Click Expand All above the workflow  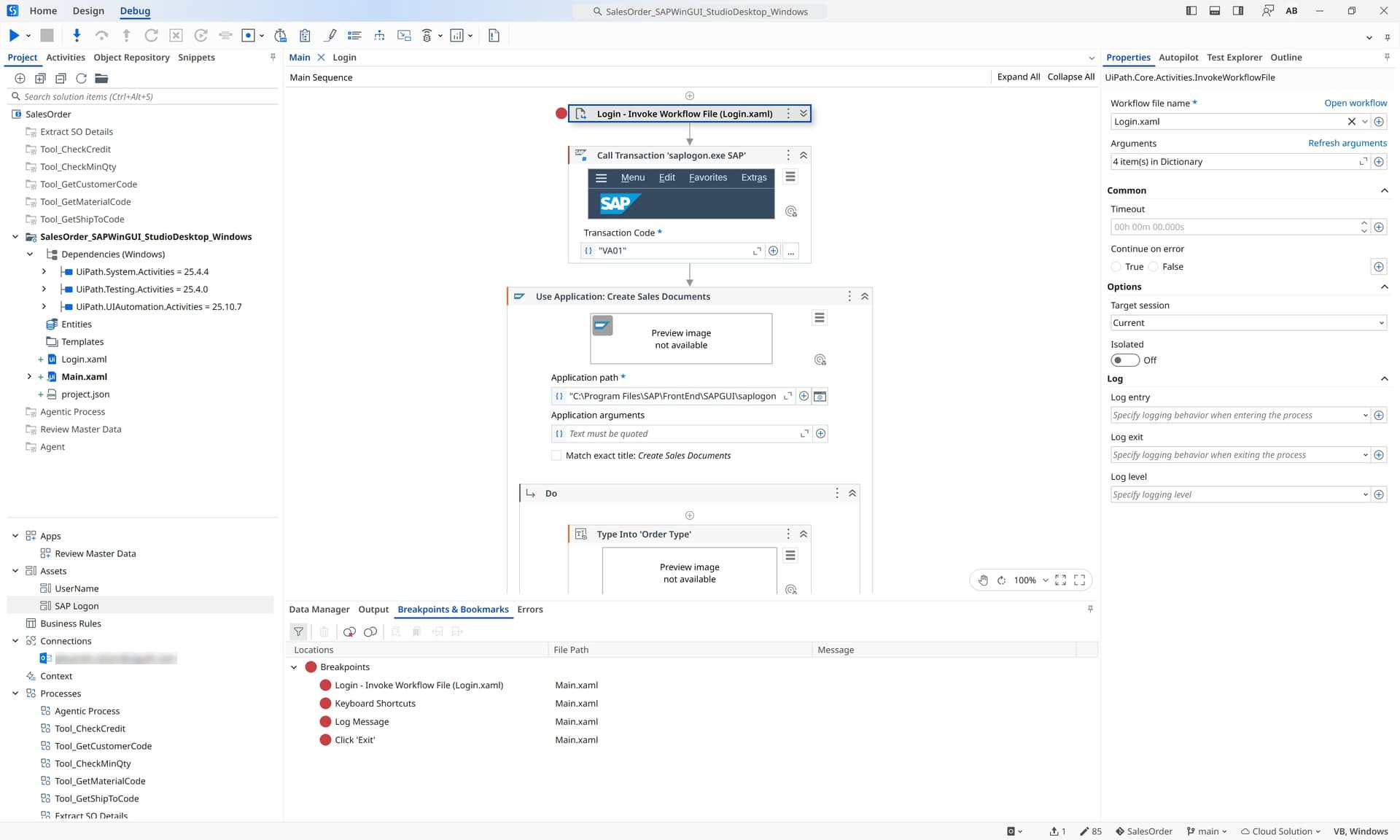1019,77
